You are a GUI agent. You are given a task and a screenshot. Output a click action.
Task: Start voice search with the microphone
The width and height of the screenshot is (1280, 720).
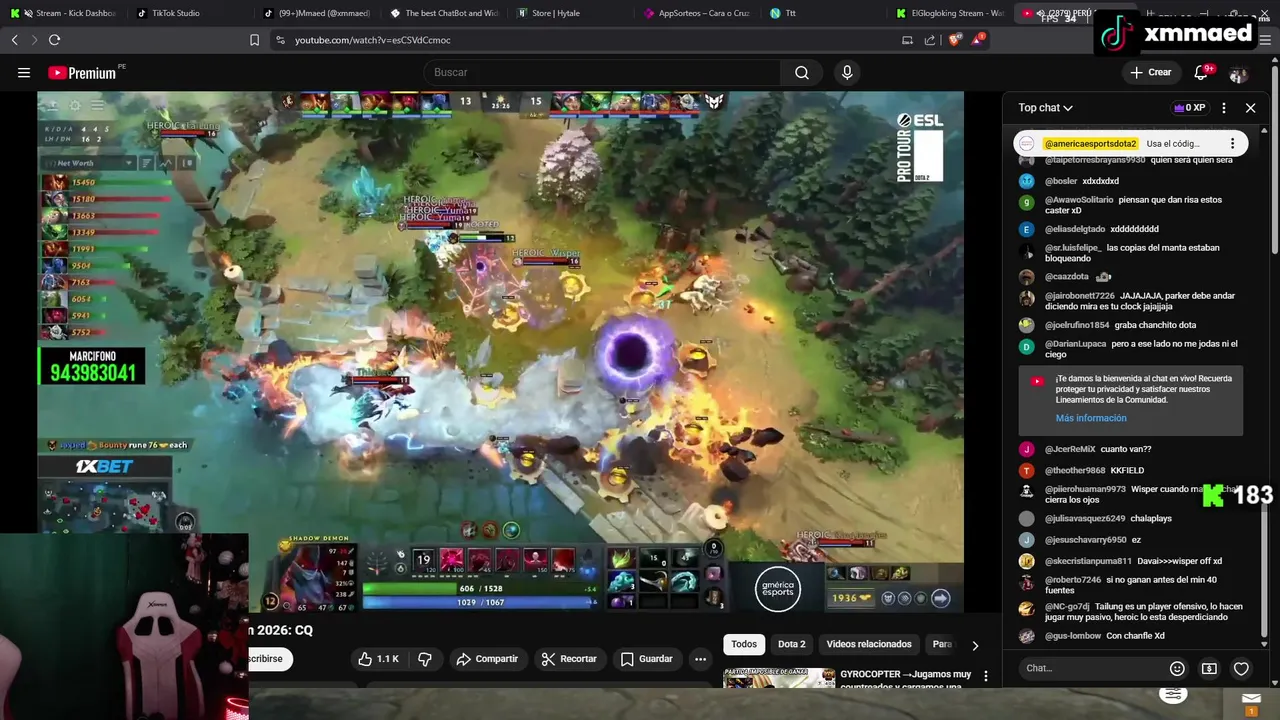tap(847, 72)
